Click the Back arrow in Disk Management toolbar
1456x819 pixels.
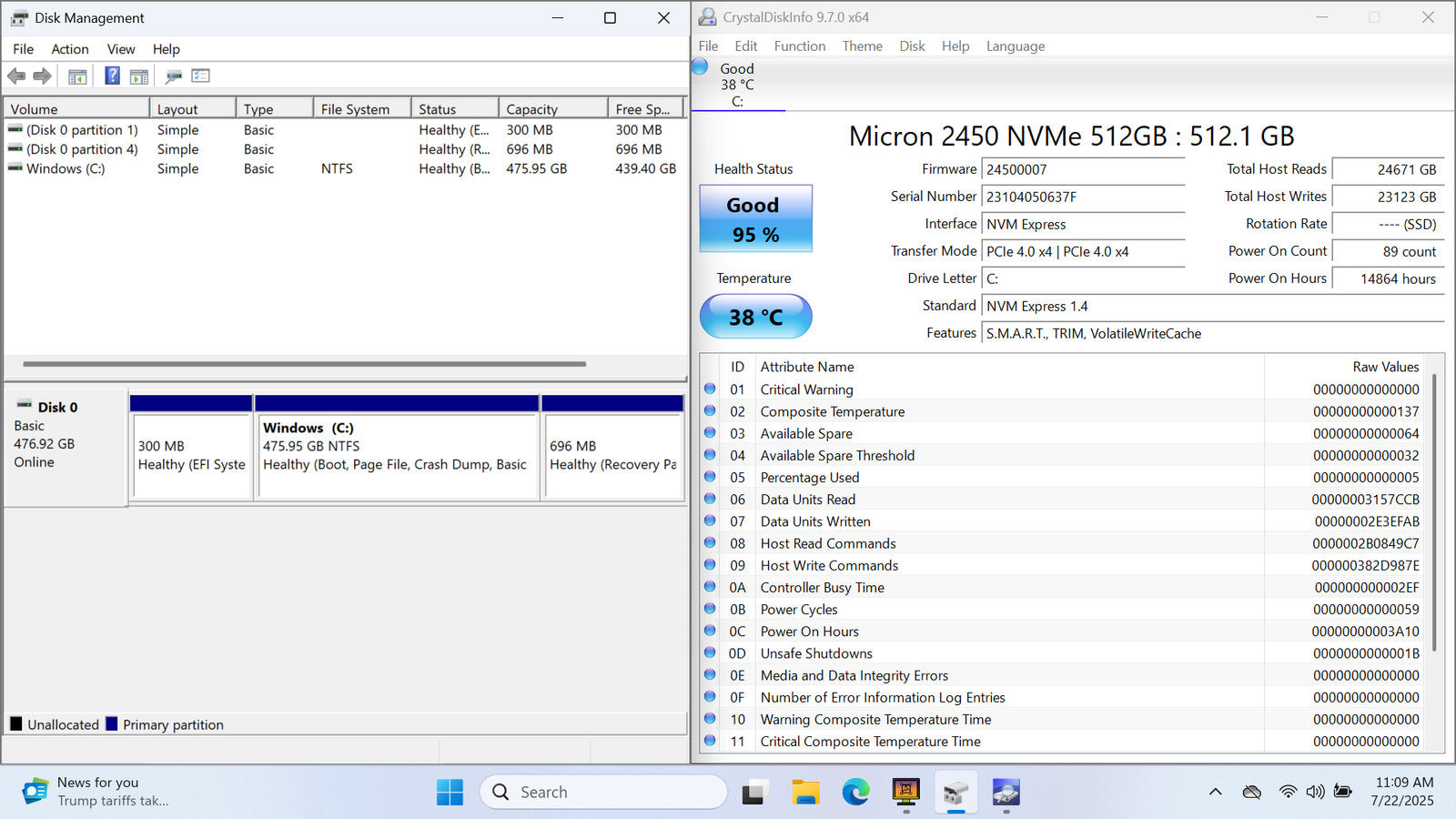tap(16, 76)
